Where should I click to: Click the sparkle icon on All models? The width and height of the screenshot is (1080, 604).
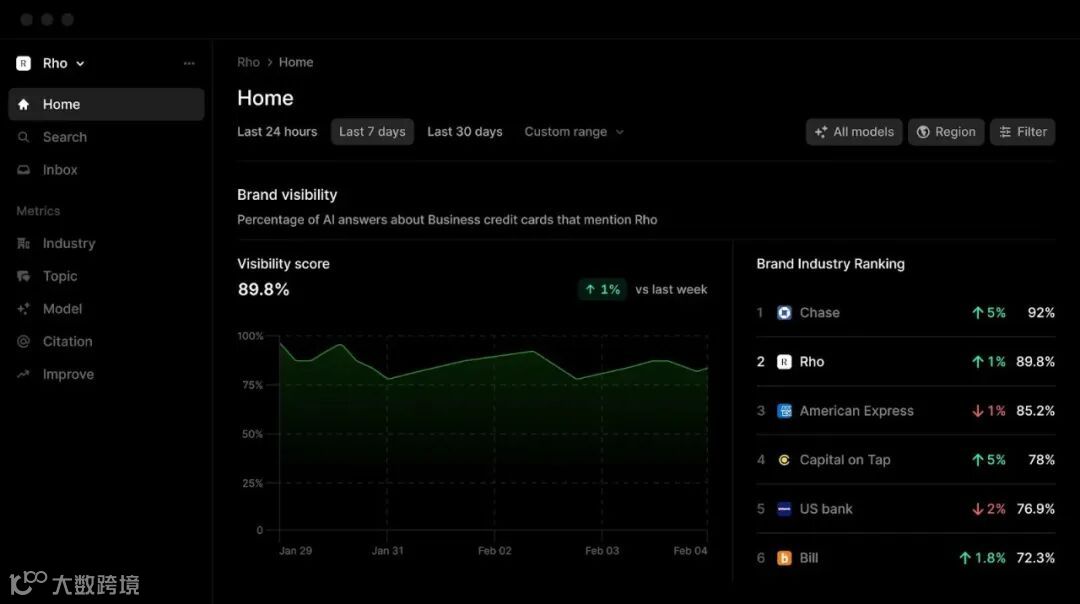click(x=820, y=132)
